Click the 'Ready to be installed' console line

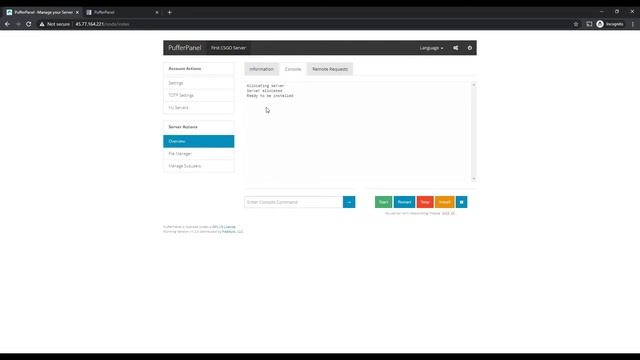[x=270, y=96]
